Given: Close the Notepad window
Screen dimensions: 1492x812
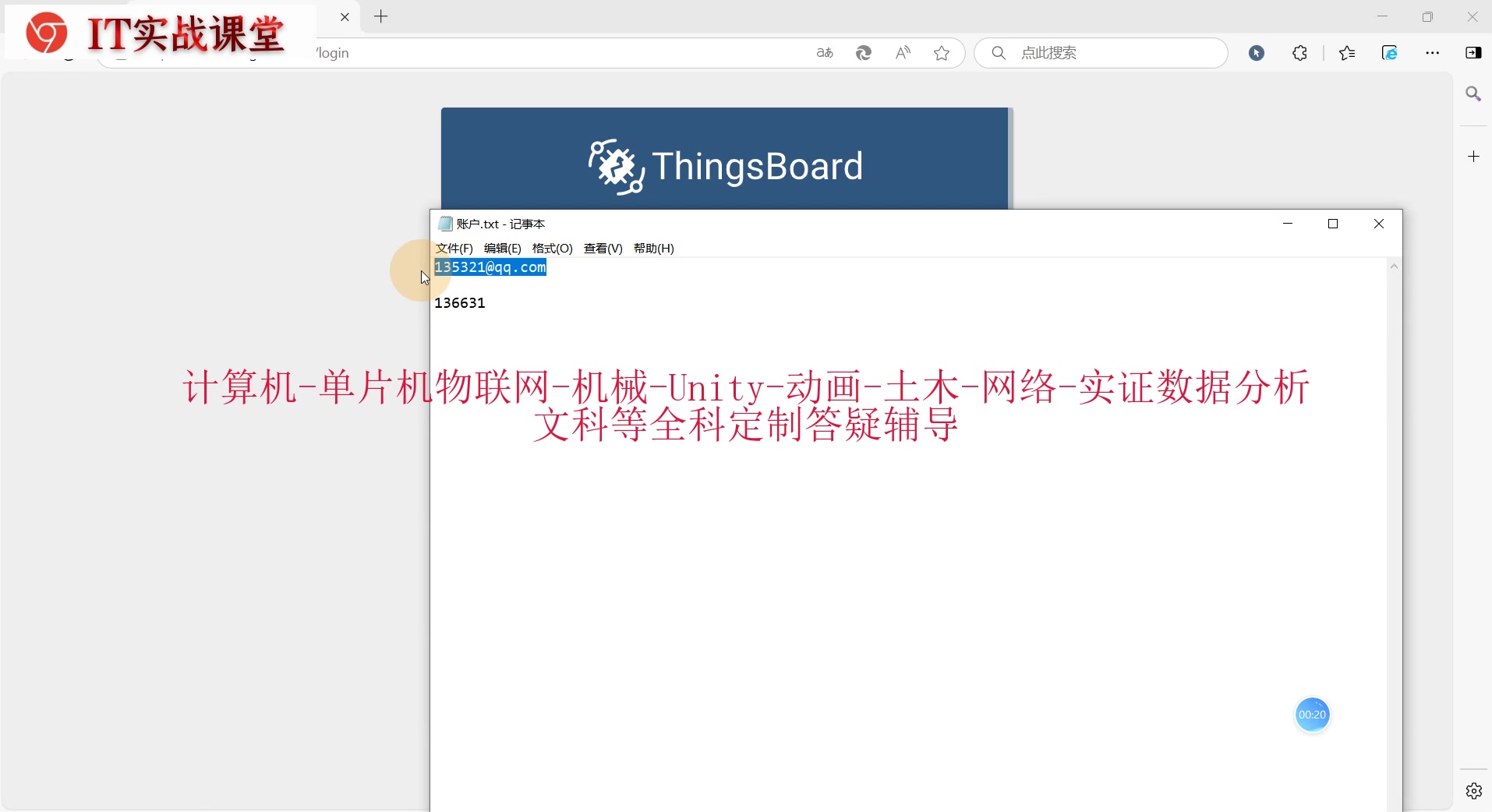Looking at the screenshot, I should [1378, 224].
